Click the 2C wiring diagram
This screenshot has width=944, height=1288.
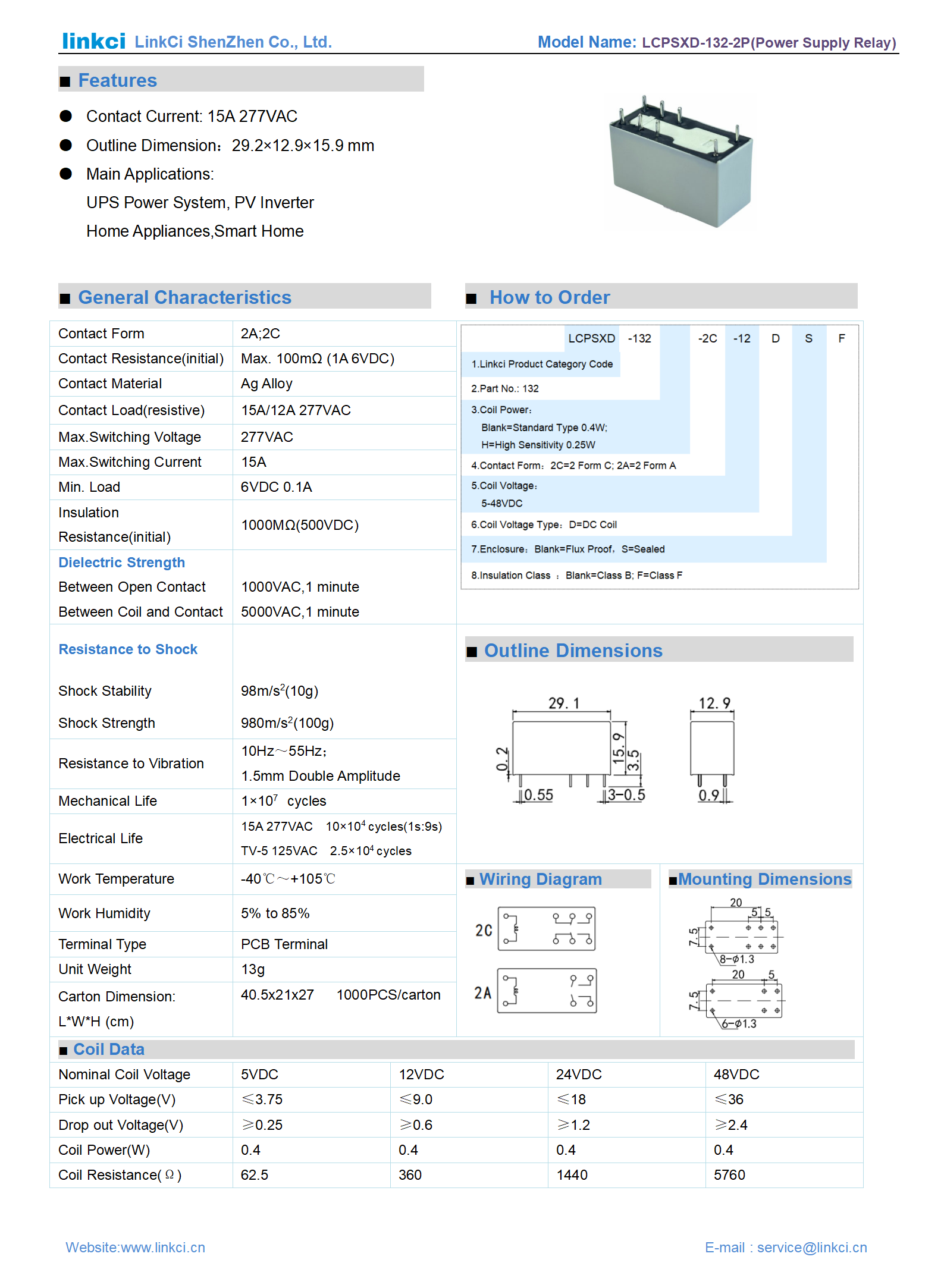(x=546, y=928)
